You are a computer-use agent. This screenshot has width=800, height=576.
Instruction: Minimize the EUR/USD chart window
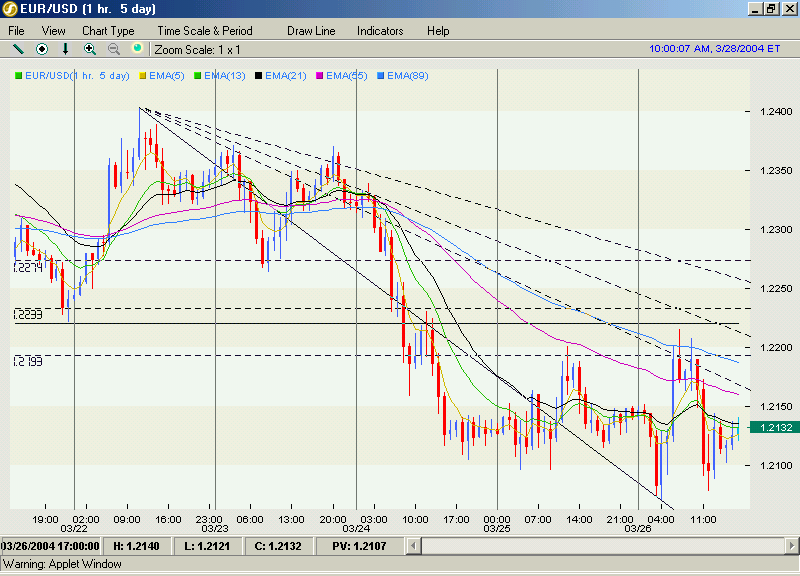tap(756, 9)
